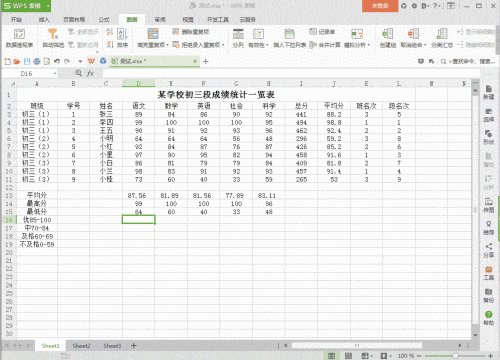The height and width of the screenshot is (360, 500).
Task: Click Remove Duplicates (删除重复项)
Action: [x=190, y=32]
